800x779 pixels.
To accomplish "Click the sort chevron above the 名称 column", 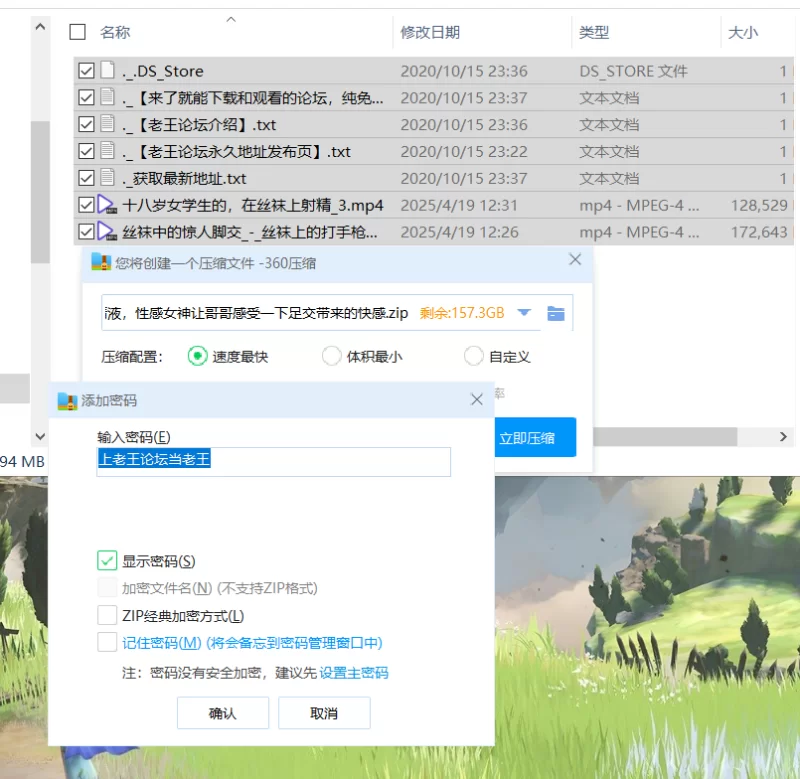I will coord(231,19).
